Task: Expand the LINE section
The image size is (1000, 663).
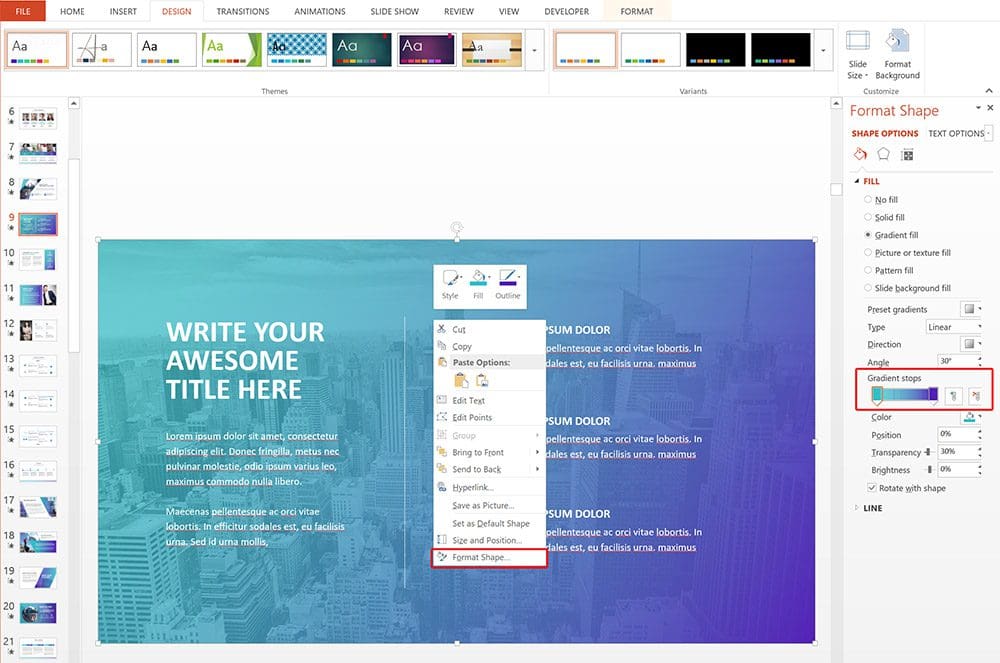Action: [871, 508]
